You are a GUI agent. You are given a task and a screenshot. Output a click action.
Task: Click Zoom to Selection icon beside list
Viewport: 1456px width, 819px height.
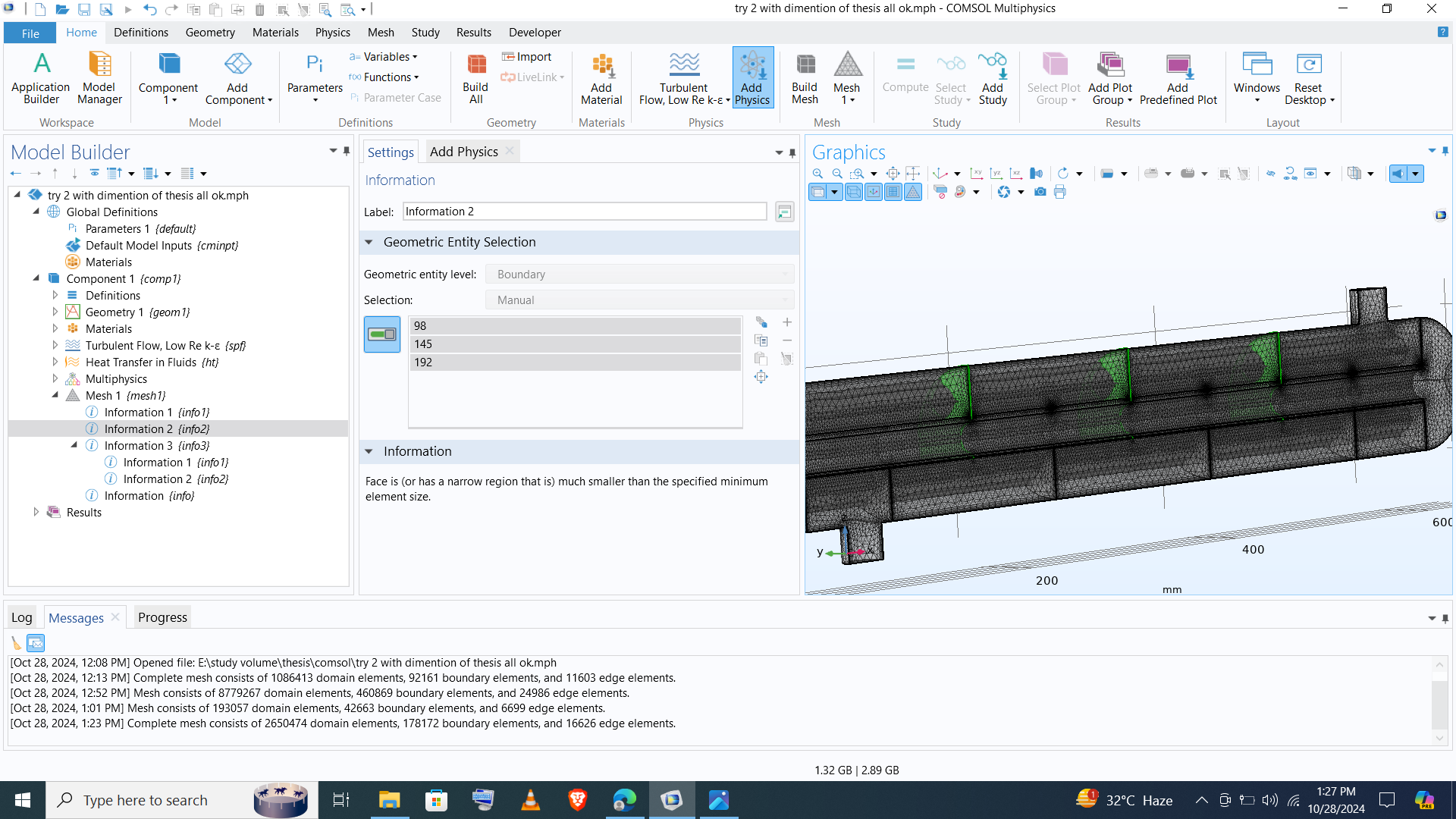[x=761, y=377]
